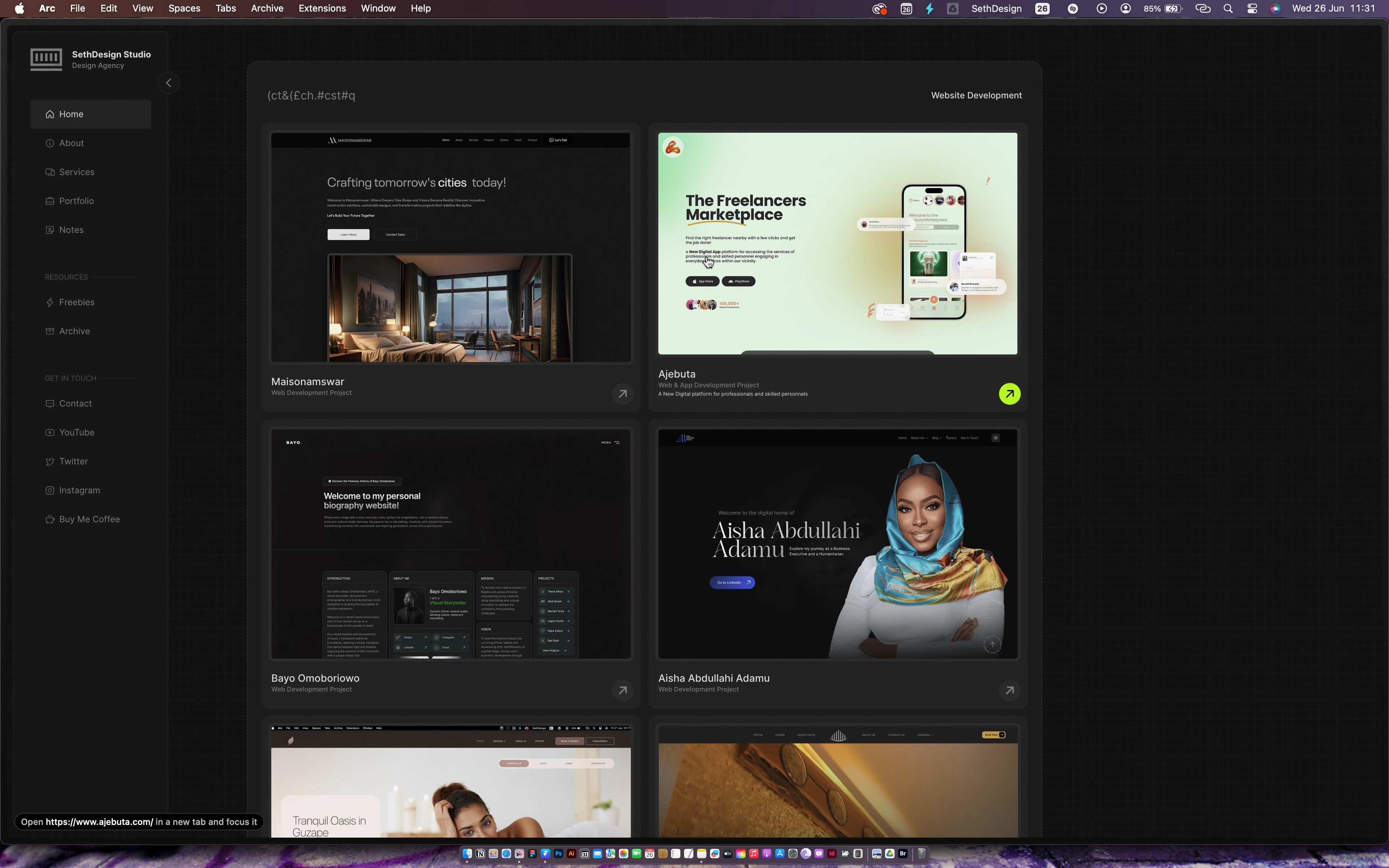Open Photoshop from the Dock
The width and height of the screenshot is (1389, 868).
pyautogui.click(x=558, y=854)
